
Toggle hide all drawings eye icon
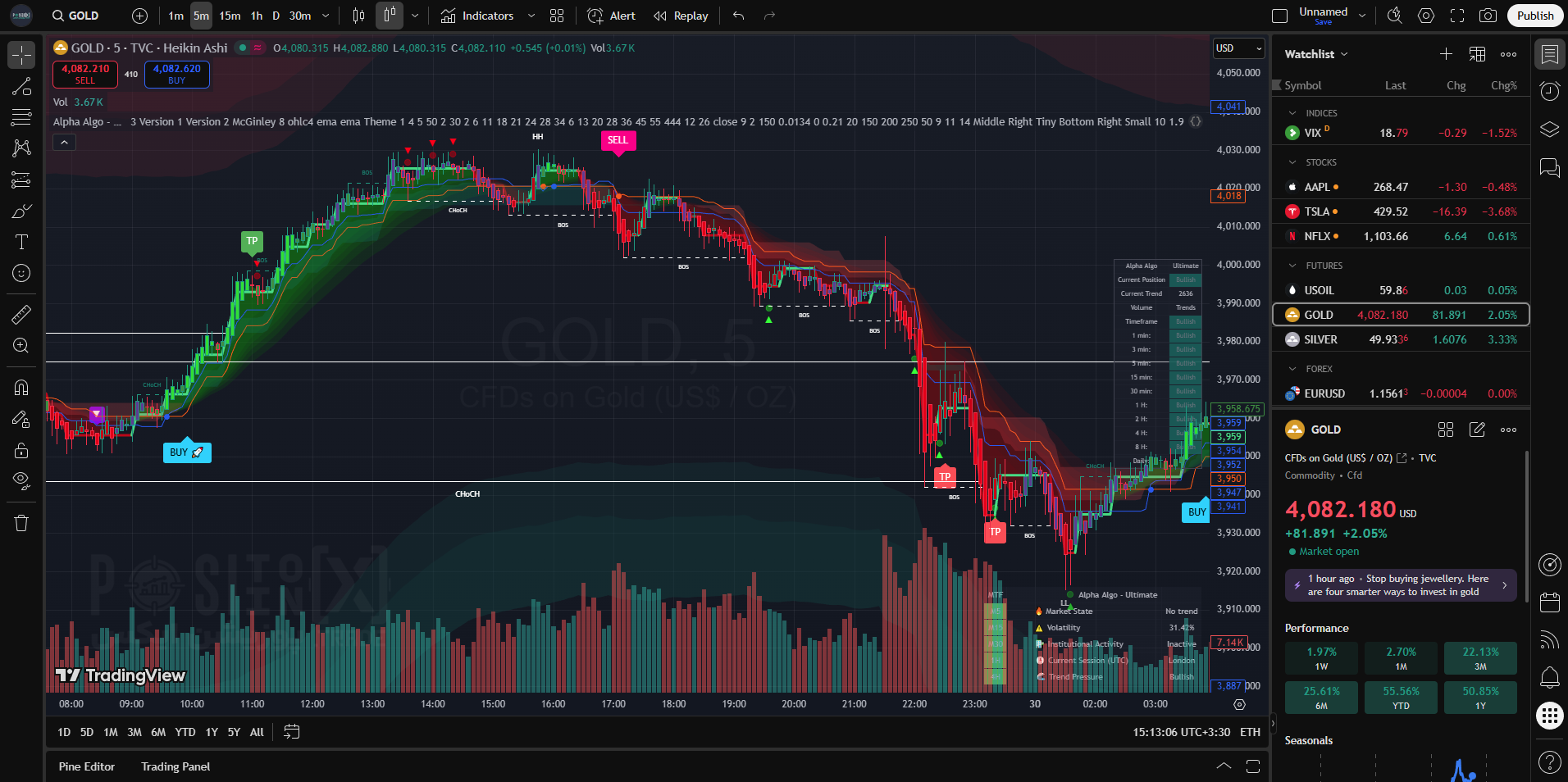pyautogui.click(x=21, y=480)
